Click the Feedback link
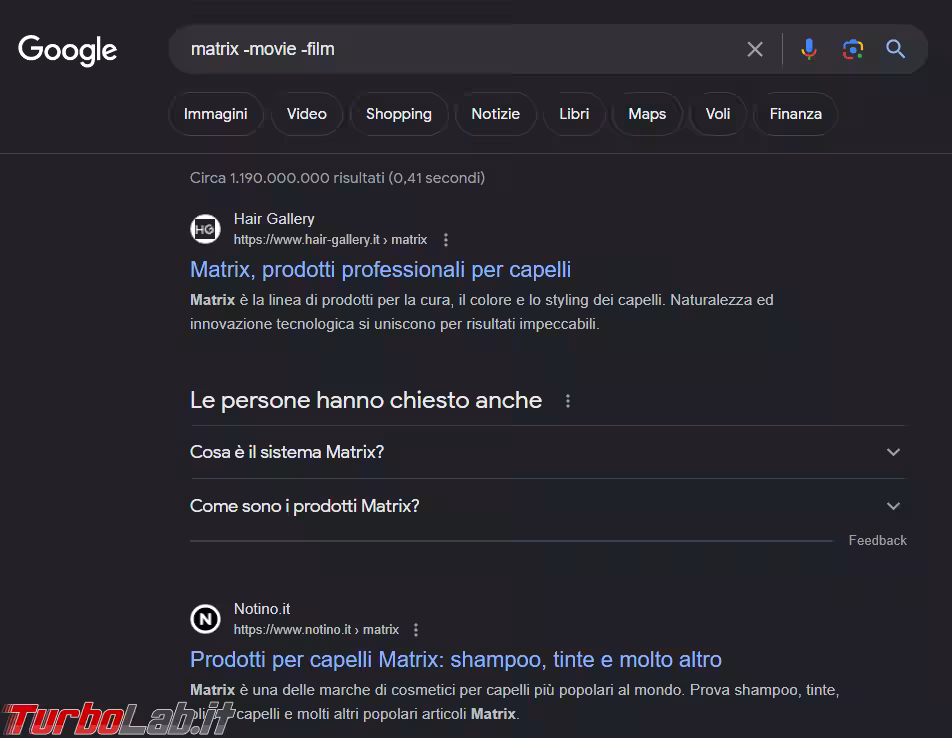 tap(877, 540)
